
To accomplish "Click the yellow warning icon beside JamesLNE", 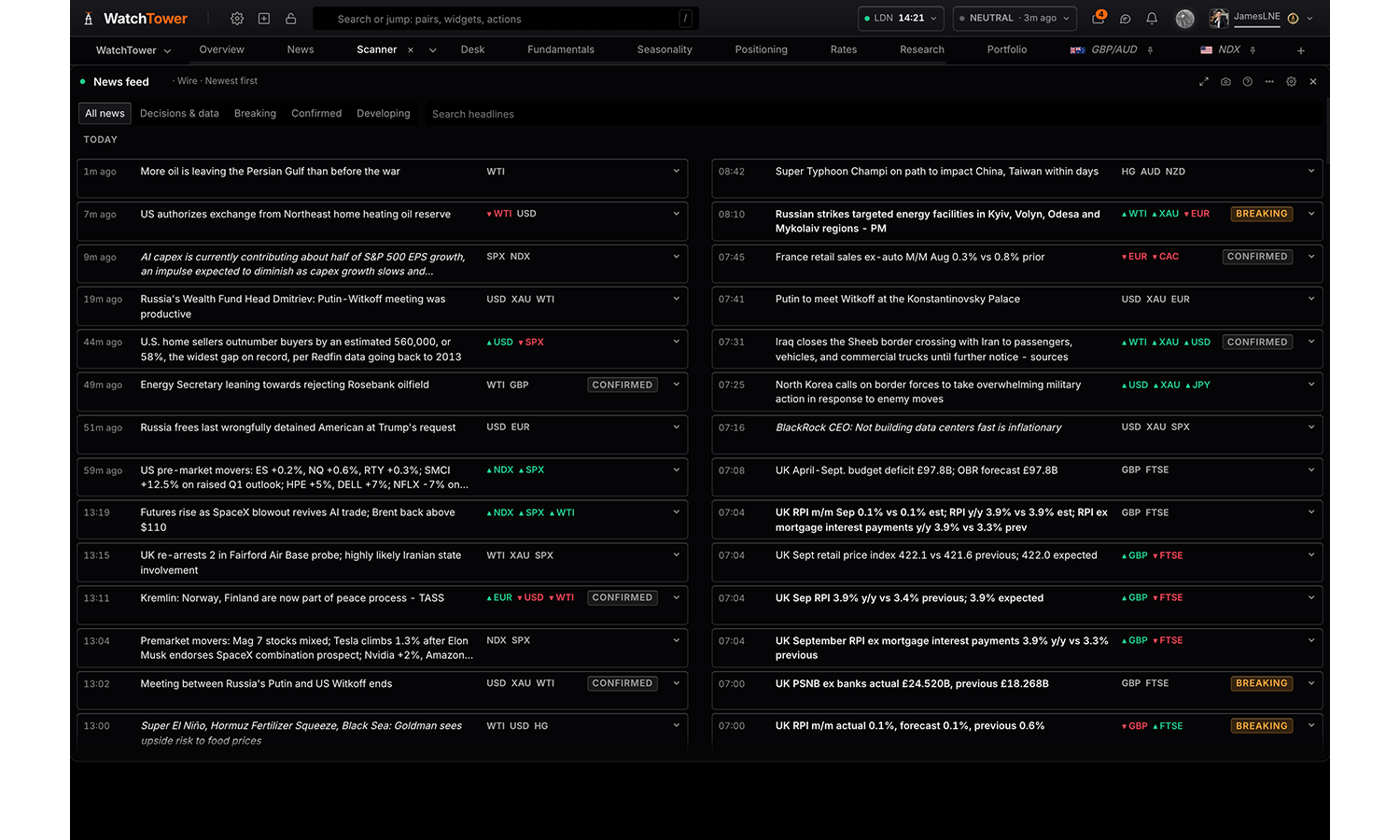I will pos(1293,19).
